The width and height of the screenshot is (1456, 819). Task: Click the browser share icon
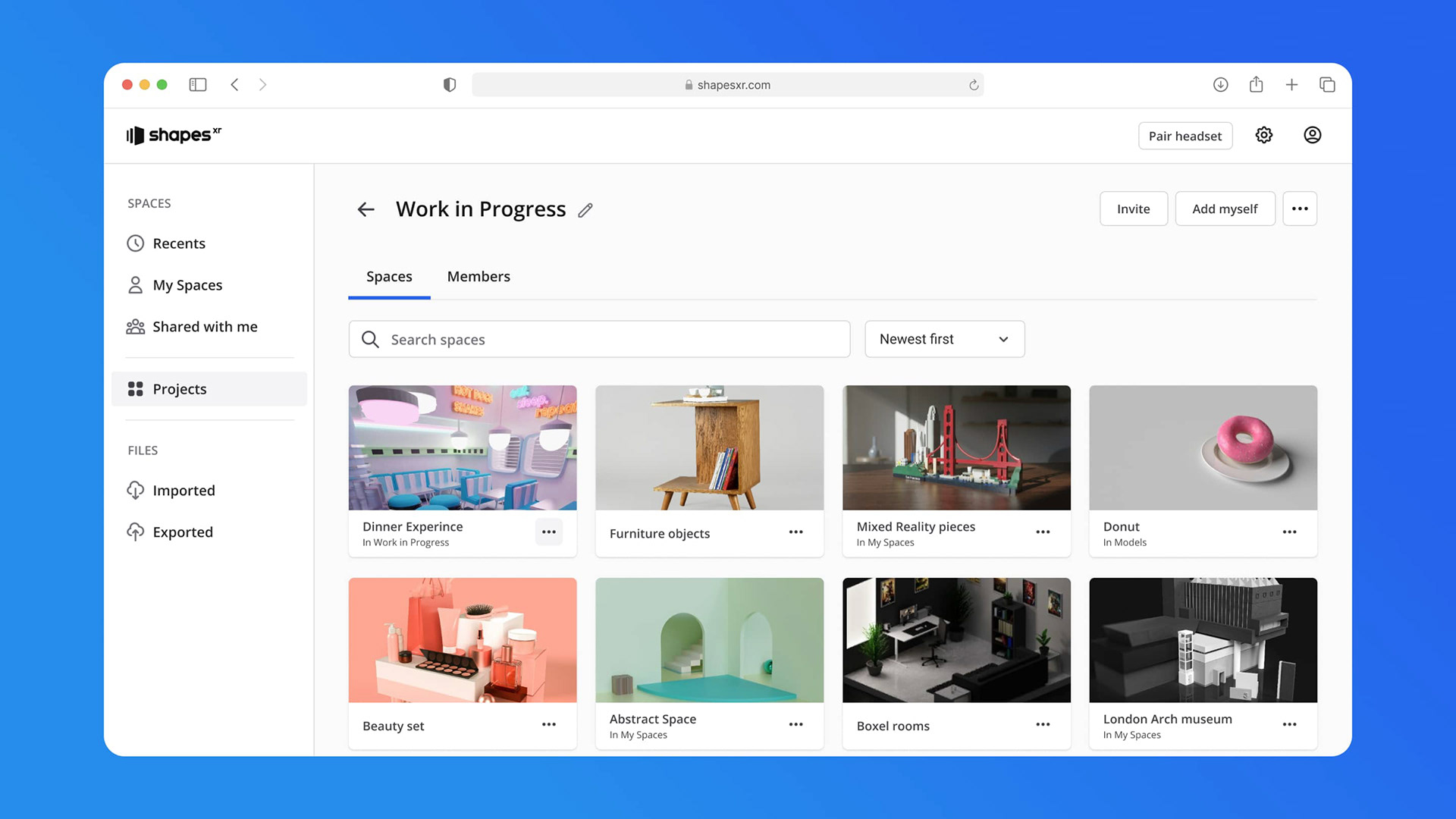(x=1256, y=84)
